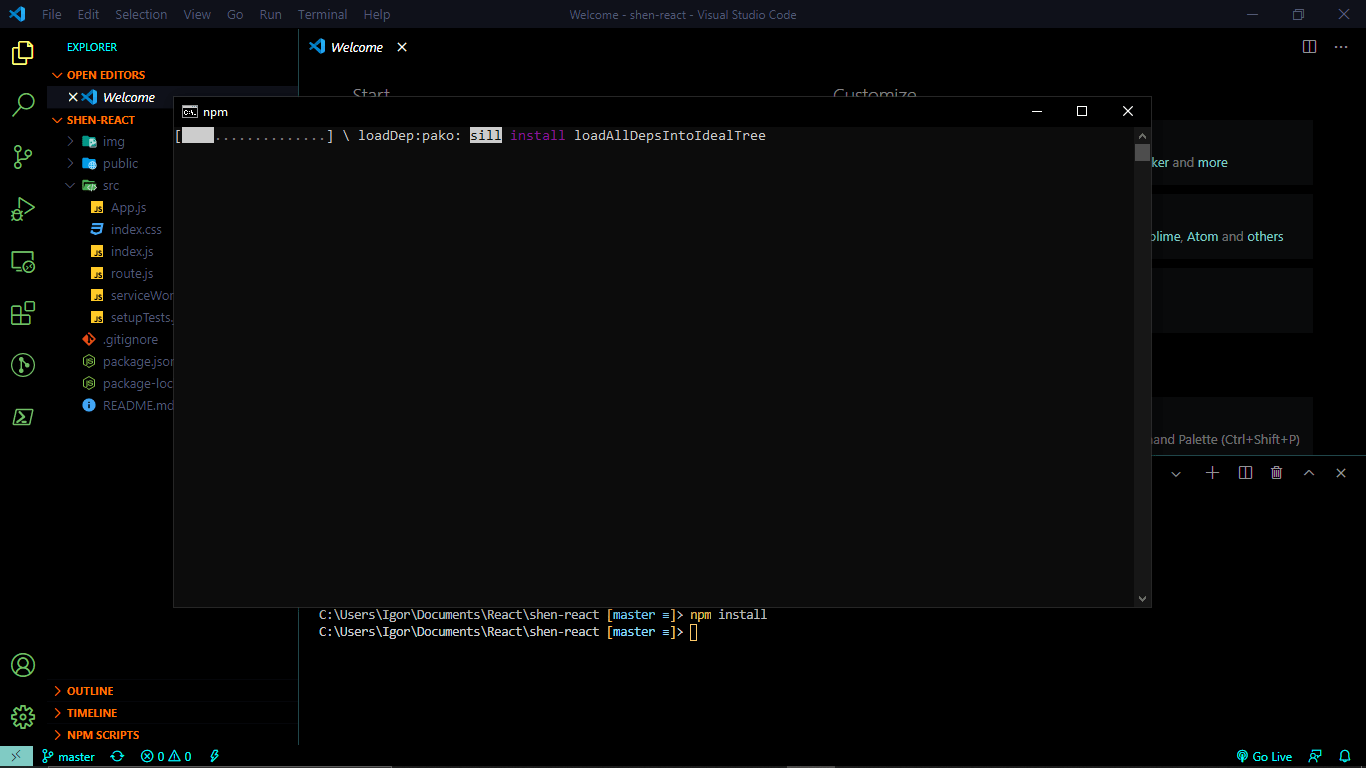The width and height of the screenshot is (1366, 768).
Task: Open the Manage gear icon
Action: 23,717
